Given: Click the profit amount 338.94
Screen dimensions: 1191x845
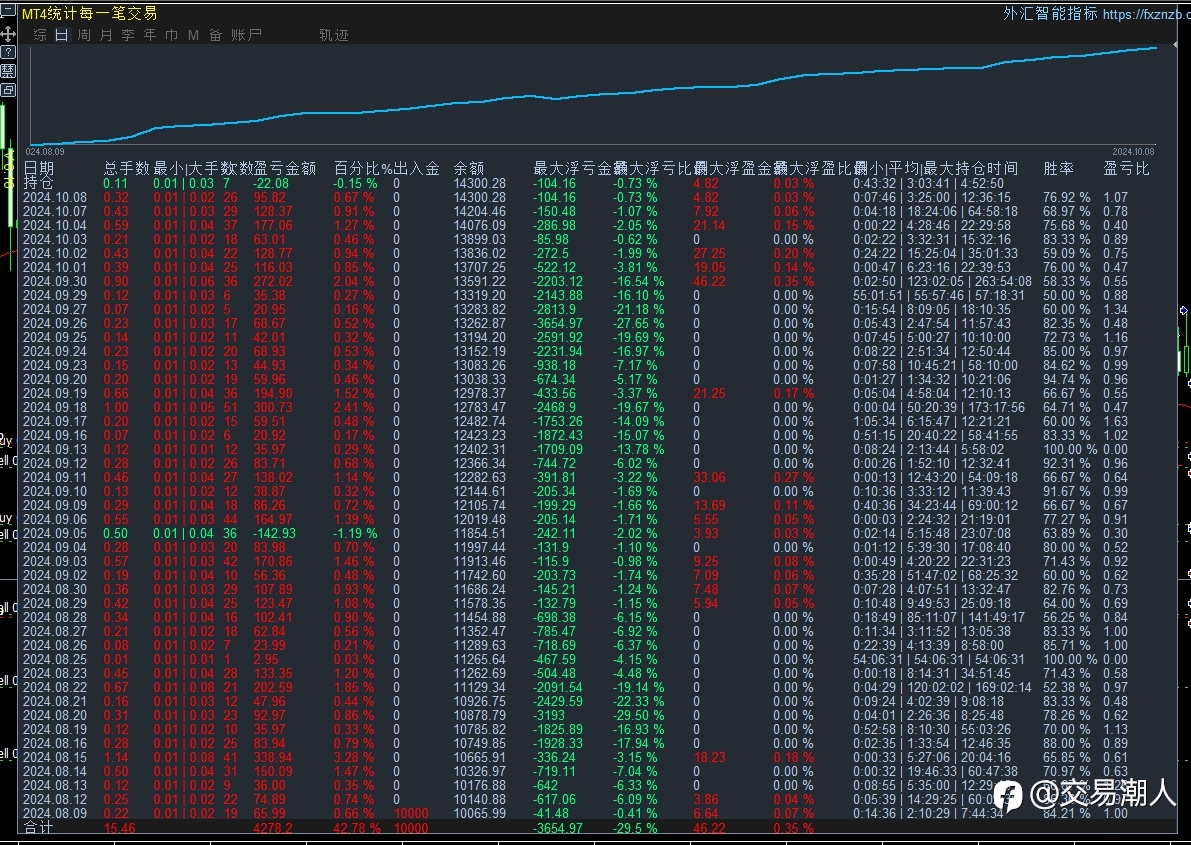Looking at the screenshot, I should (x=273, y=757).
